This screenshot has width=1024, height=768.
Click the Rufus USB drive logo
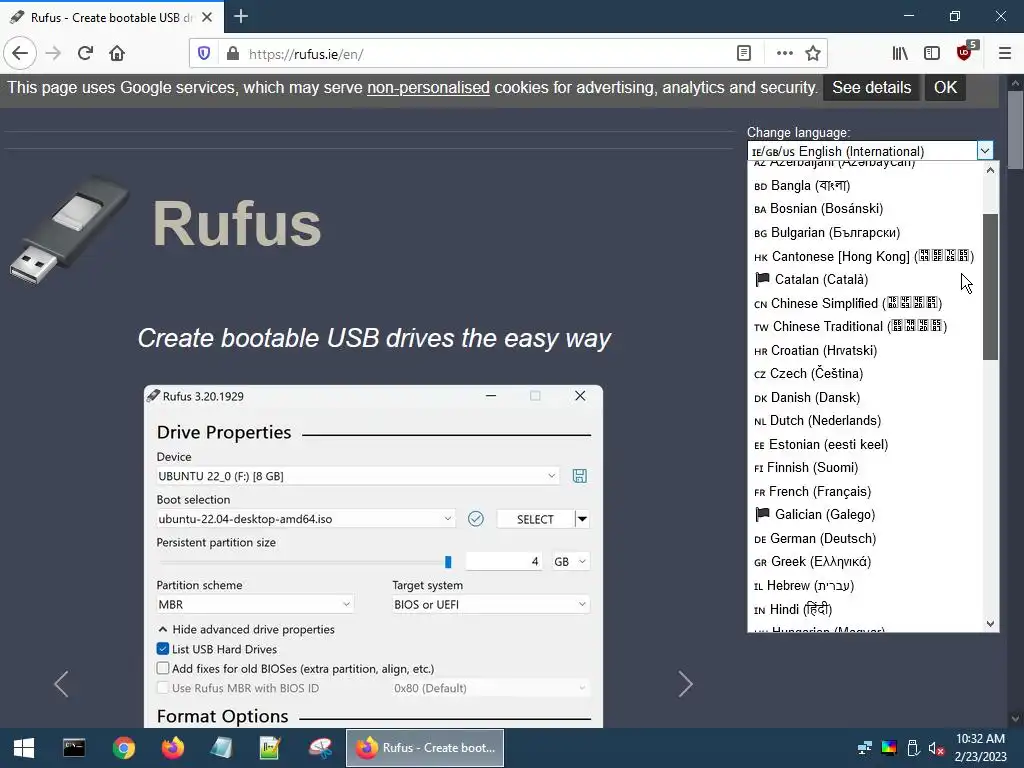(69, 229)
